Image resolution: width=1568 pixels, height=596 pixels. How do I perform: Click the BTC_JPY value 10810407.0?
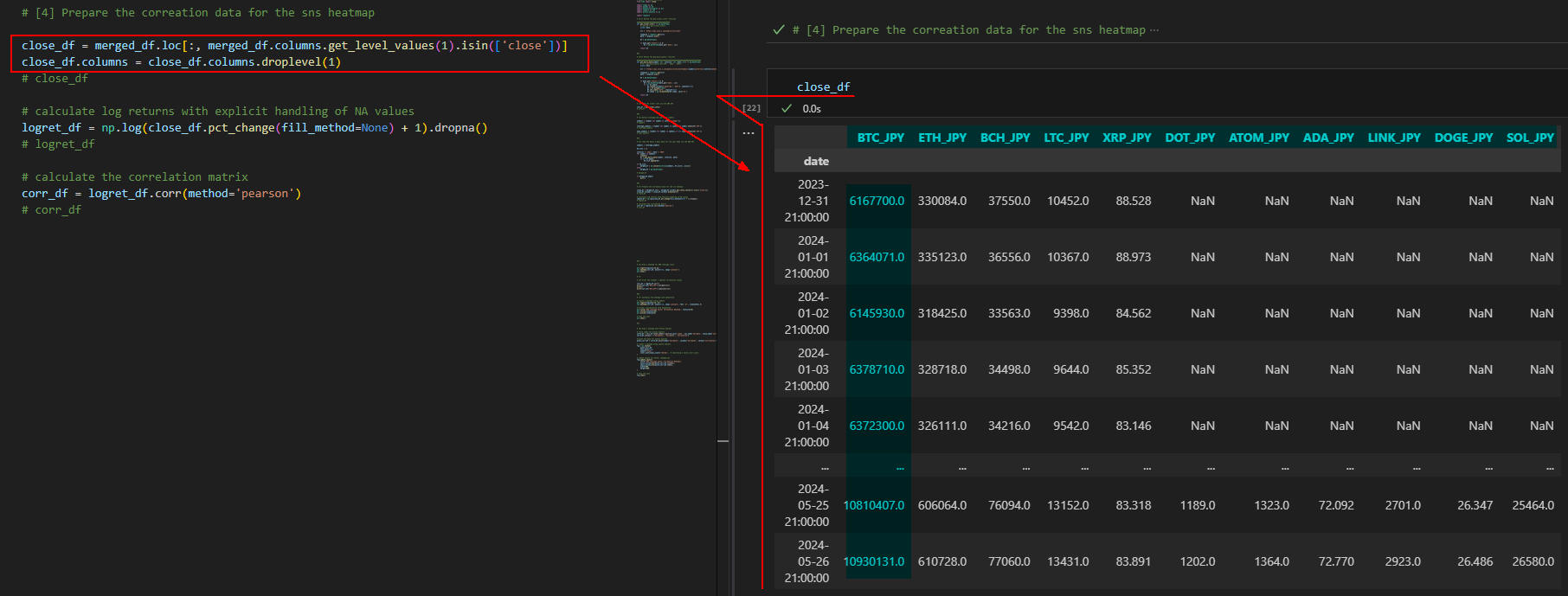[x=874, y=505]
